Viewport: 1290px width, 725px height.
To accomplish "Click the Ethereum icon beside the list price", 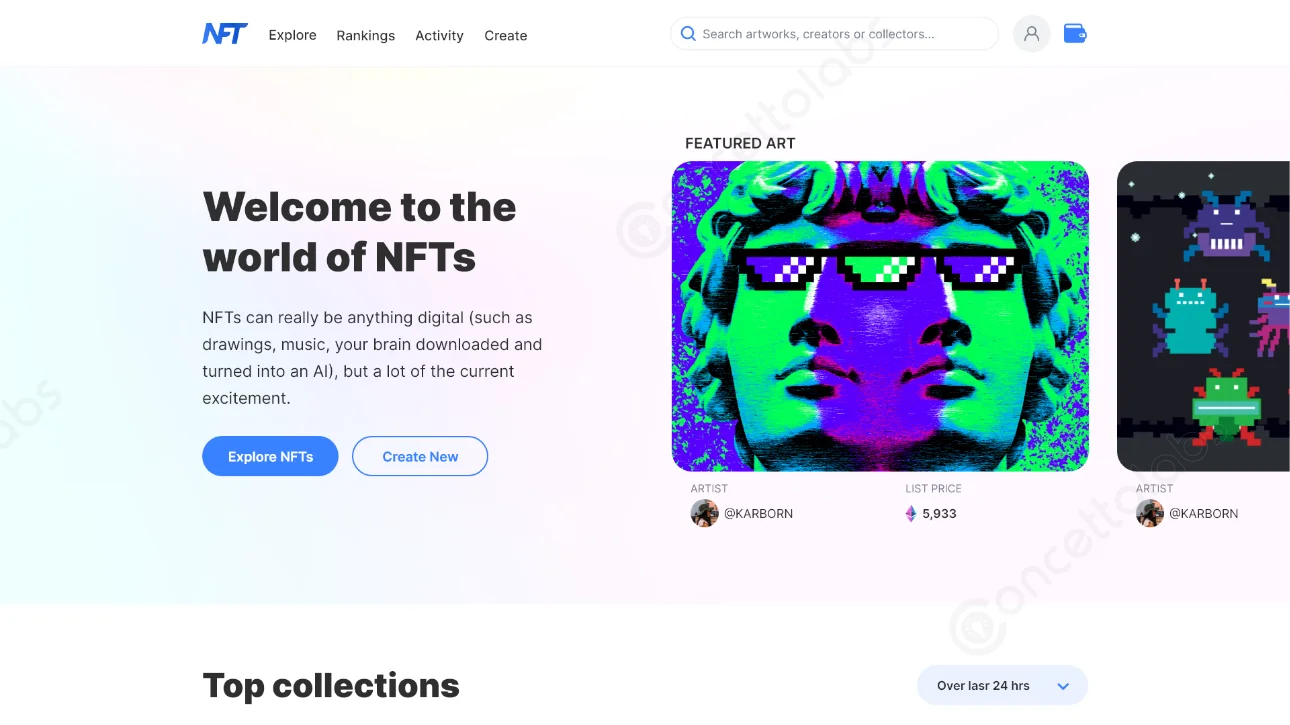I will pos(910,513).
